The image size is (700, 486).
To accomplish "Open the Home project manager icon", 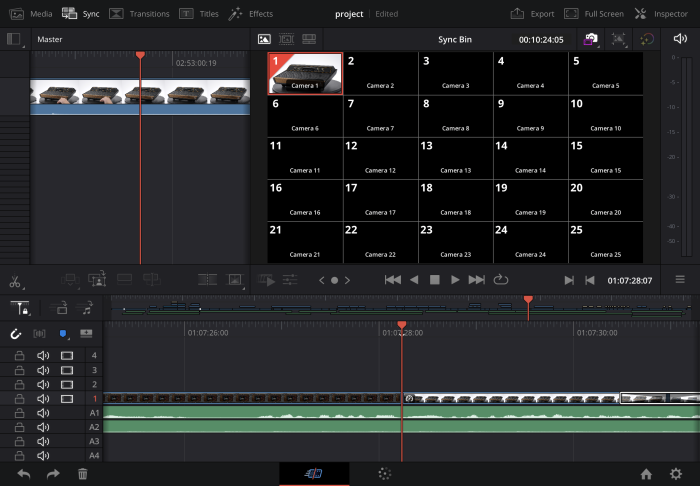I will pos(646,474).
